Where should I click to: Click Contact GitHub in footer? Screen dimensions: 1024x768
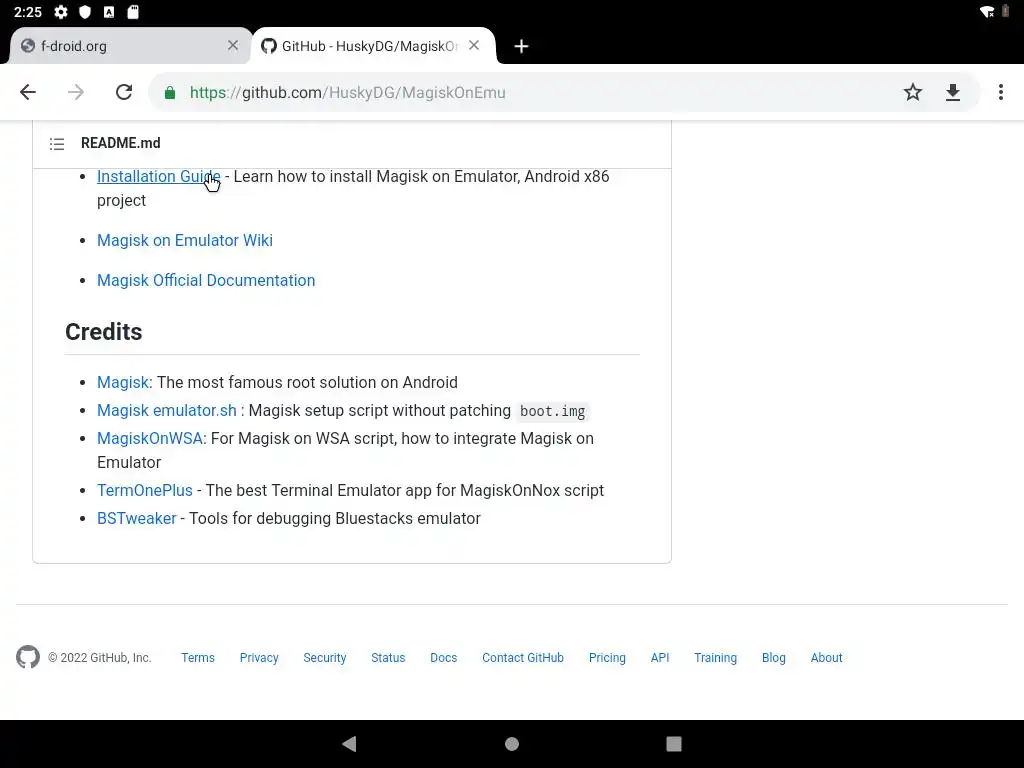(x=522, y=658)
